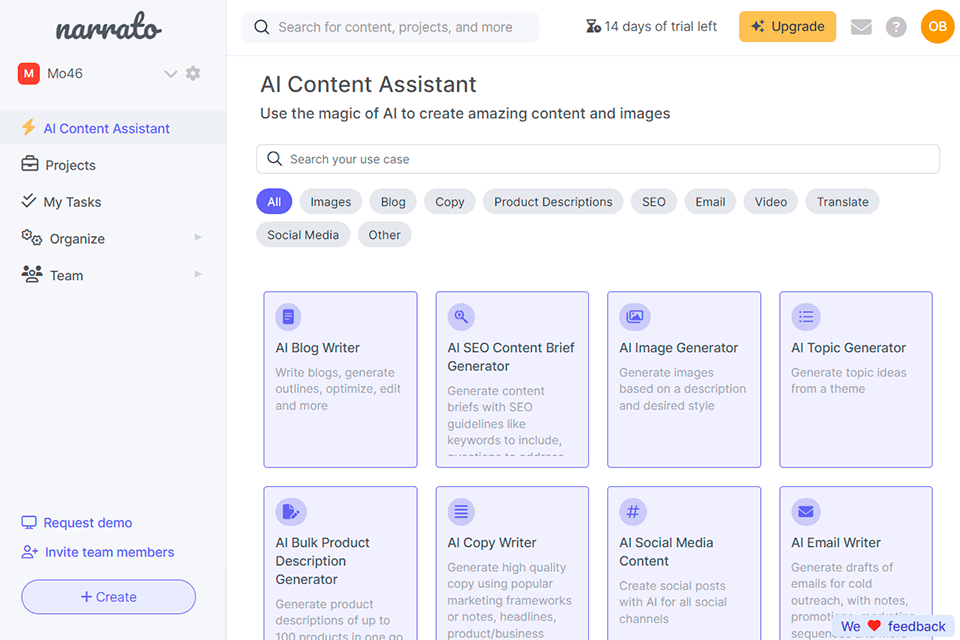Select the Blog filter chip

click(393, 201)
